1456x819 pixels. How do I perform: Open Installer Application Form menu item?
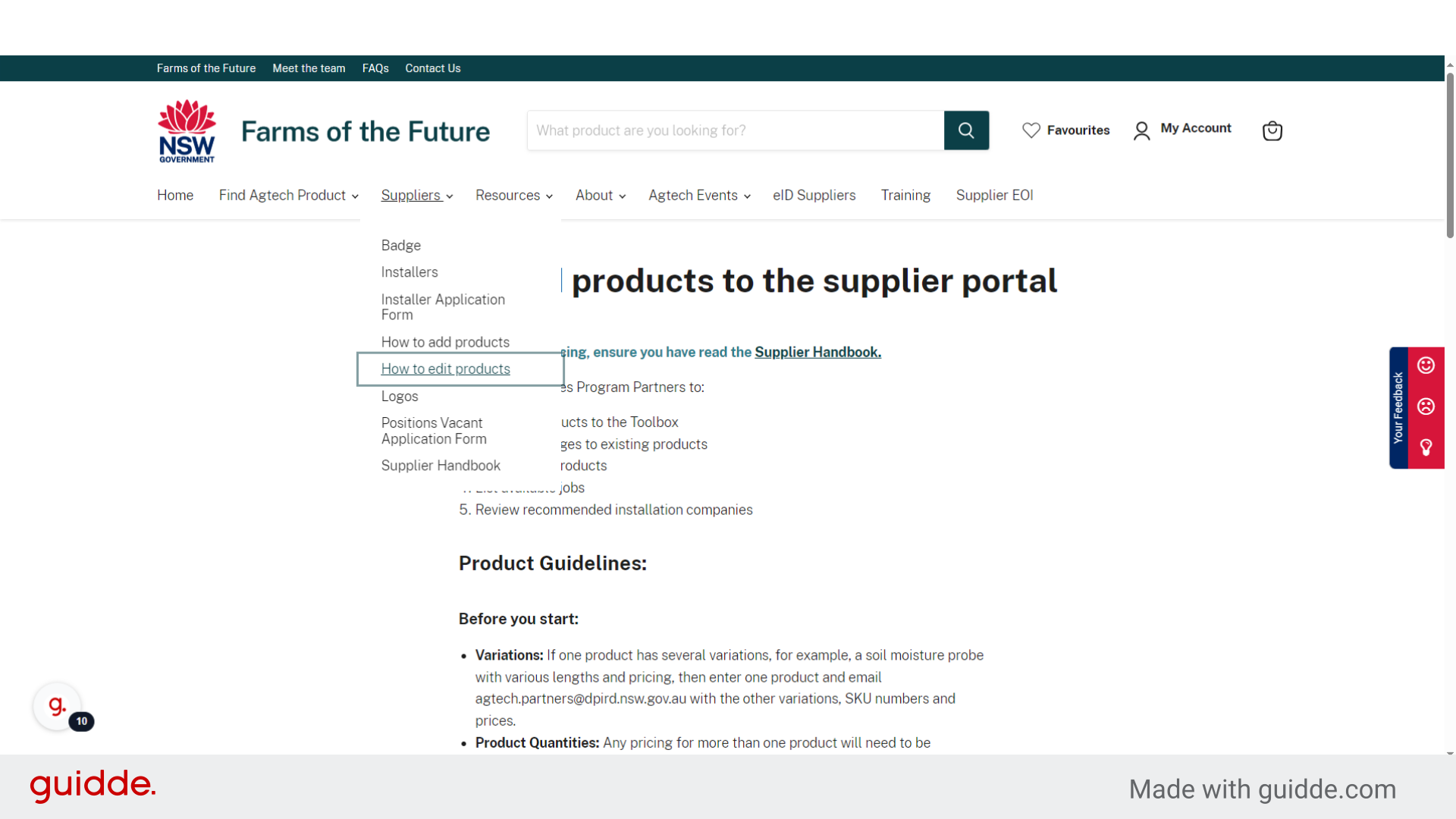point(443,307)
